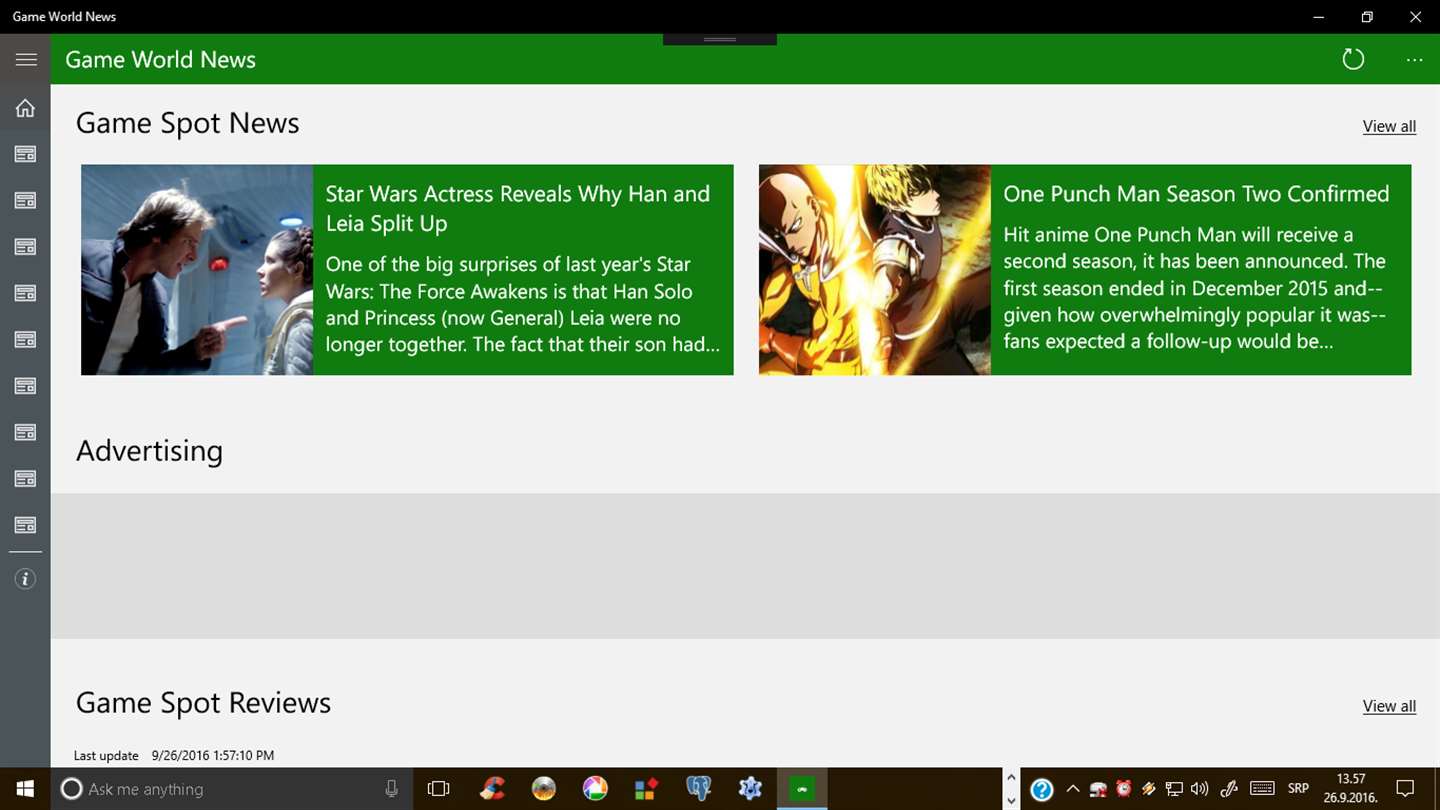Click the 'Game Spot News' section heading
This screenshot has width=1440, height=810.
pos(188,123)
